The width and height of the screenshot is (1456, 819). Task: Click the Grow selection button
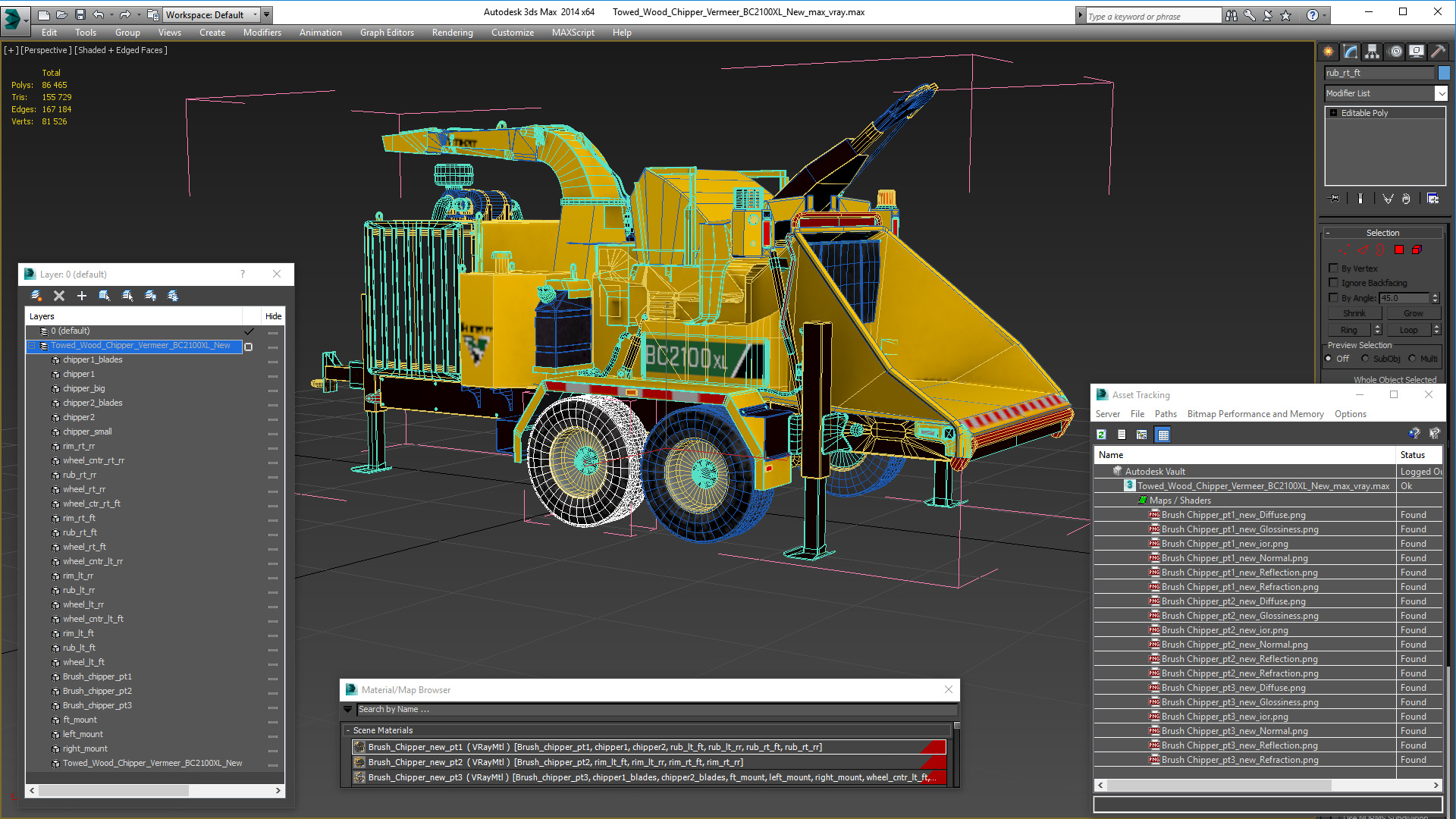(x=1414, y=313)
